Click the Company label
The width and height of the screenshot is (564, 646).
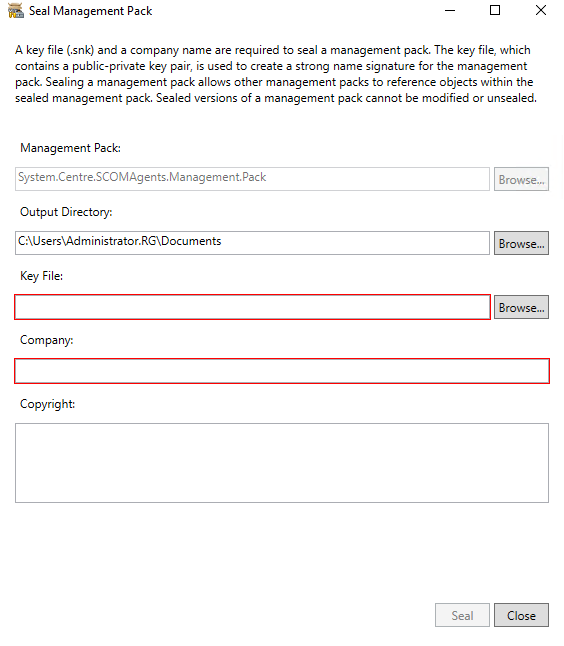[x=47, y=340]
